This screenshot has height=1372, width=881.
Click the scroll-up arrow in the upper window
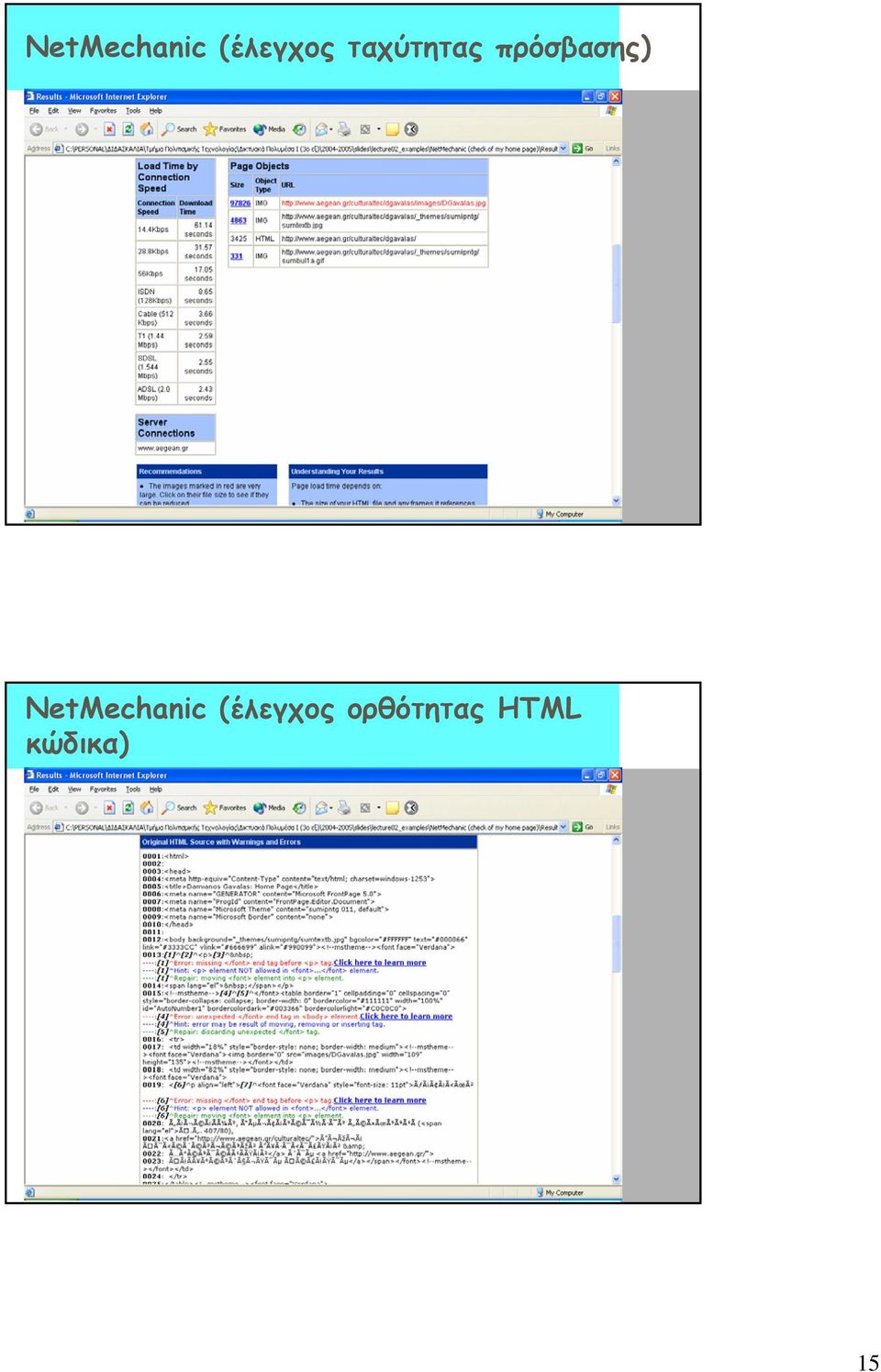click(x=617, y=162)
